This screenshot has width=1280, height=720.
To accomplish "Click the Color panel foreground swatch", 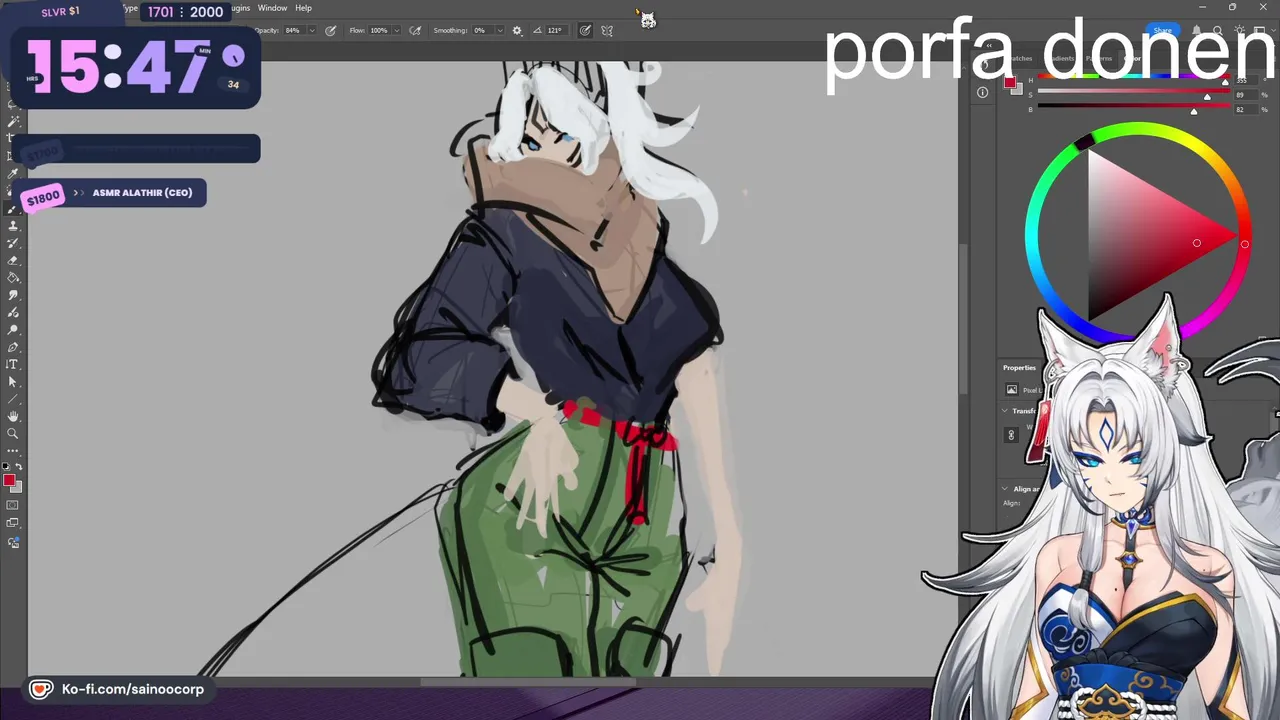I will click(1010, 82).
